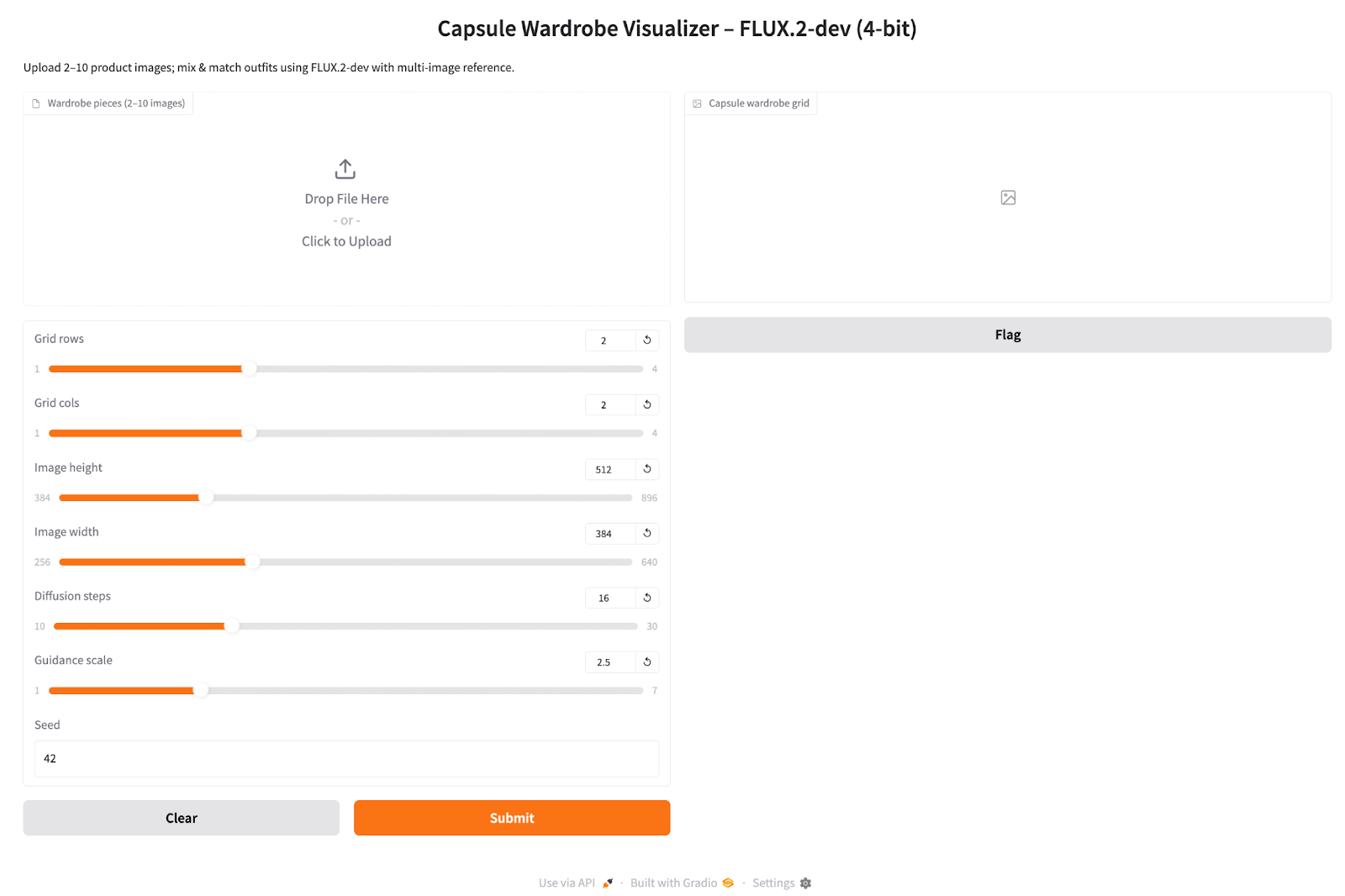Flag the capsule wardrobe output
Screen dimensions: 1345x896
pyautogui.click(x=1007, y=335)
